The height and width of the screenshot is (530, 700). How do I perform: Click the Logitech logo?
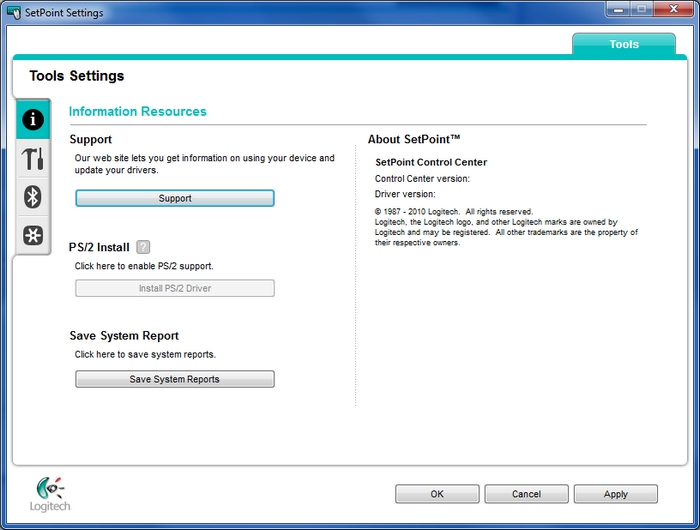pyautogui.click(x=50, y=494)
